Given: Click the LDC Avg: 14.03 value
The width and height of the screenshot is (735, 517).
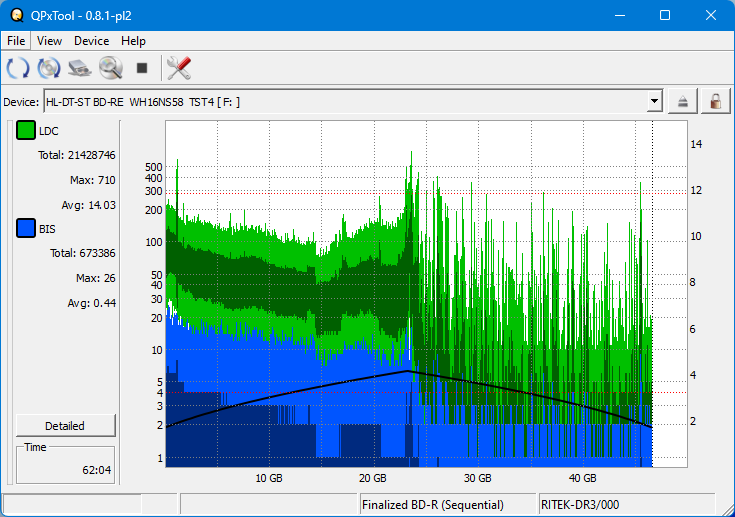Looking at the screenshot, I should [x=88, y=205].
